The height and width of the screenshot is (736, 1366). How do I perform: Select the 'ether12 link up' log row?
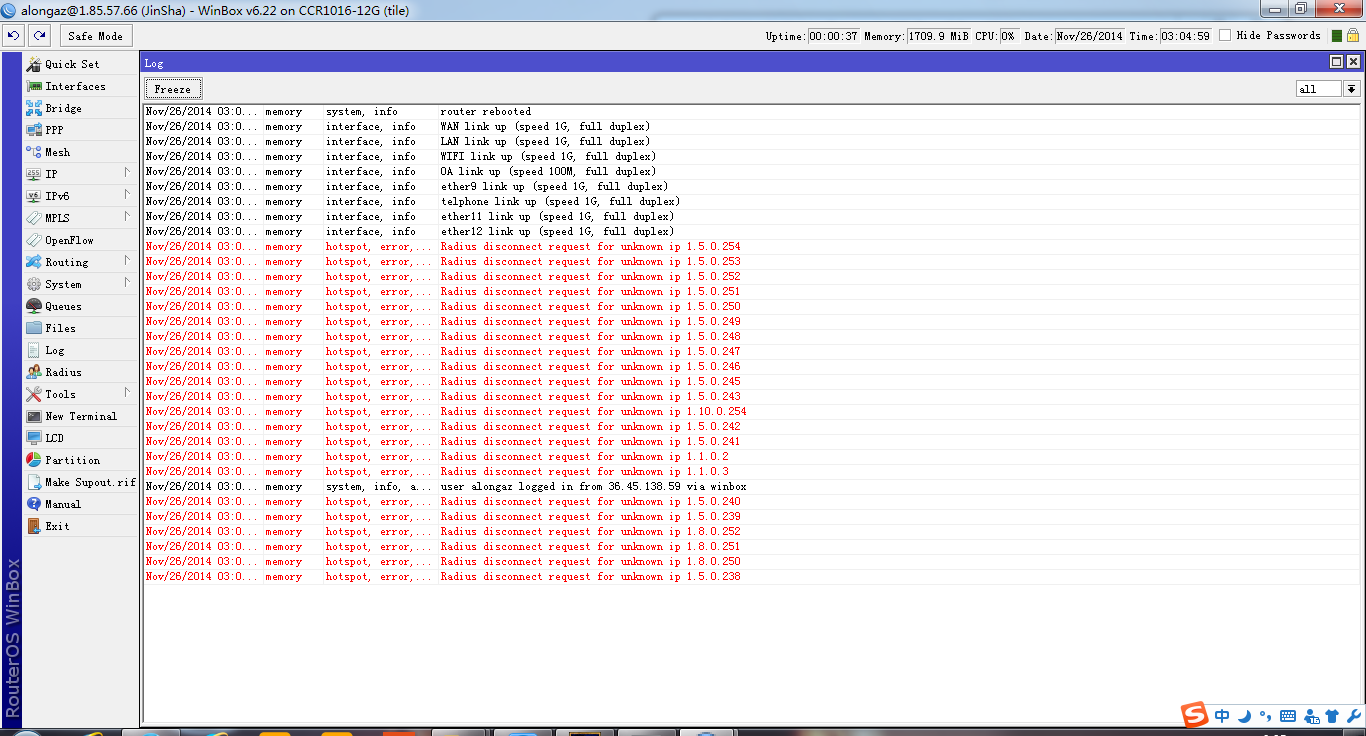point(751,232)
